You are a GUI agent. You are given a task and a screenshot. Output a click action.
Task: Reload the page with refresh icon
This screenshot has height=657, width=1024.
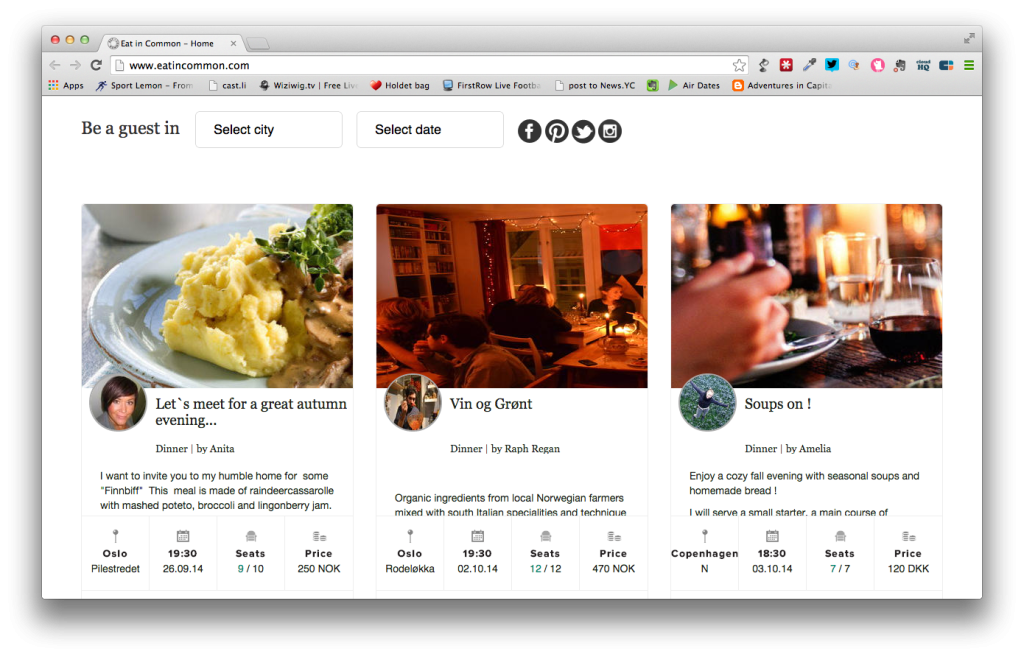(96, 65)
